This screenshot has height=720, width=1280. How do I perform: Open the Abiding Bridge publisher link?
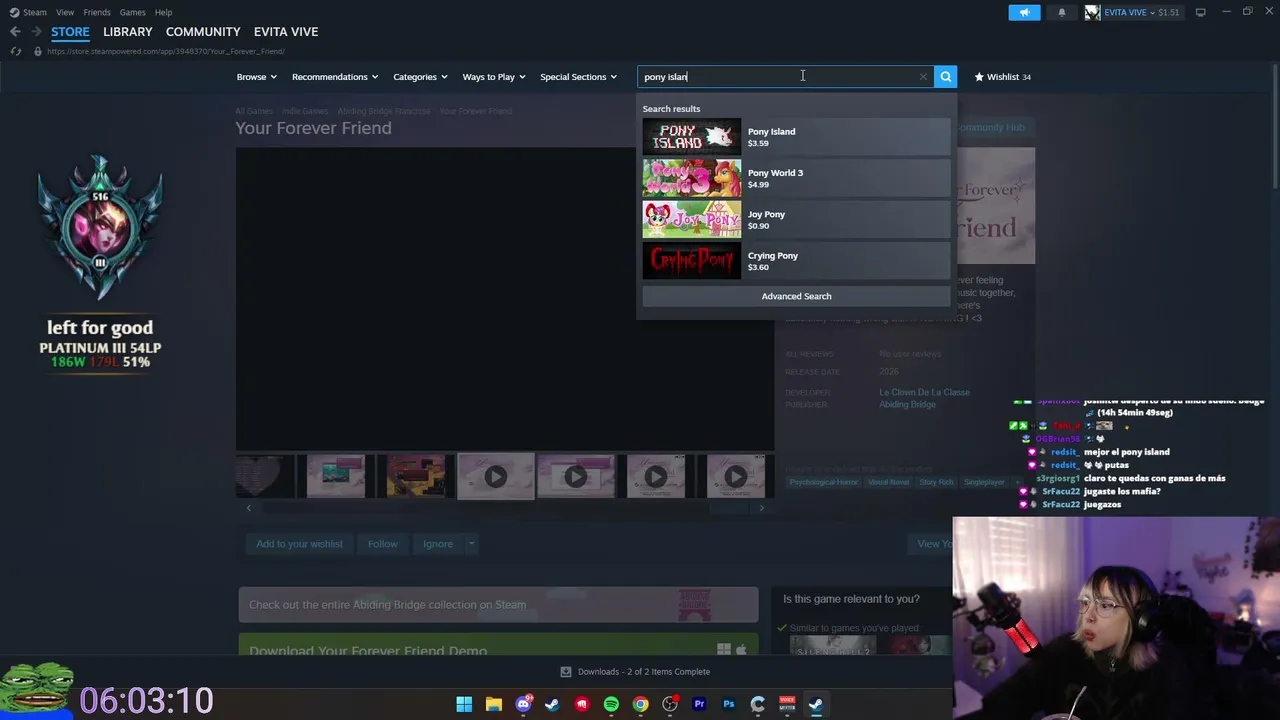click(x=907, y=404)
